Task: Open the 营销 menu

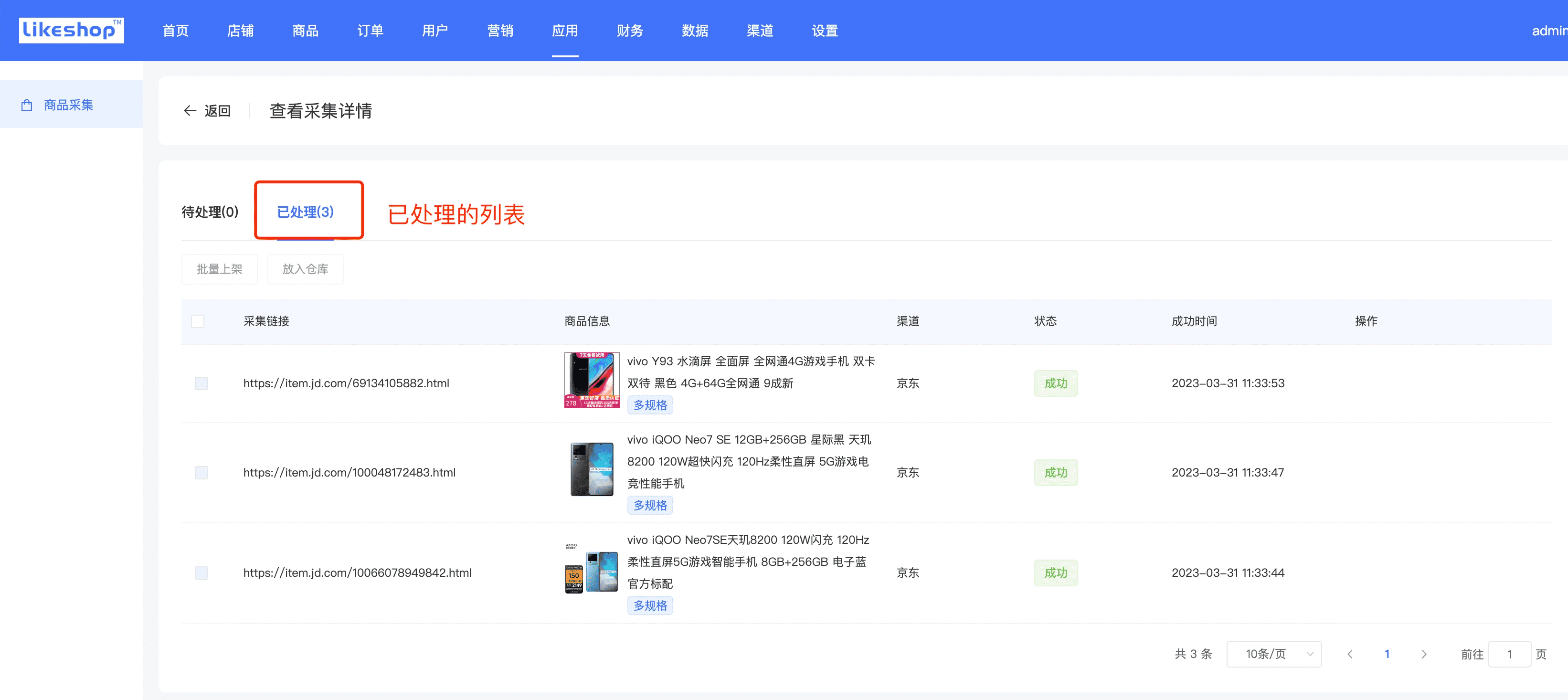Action: pyautogui.click(x=500, y=31)
